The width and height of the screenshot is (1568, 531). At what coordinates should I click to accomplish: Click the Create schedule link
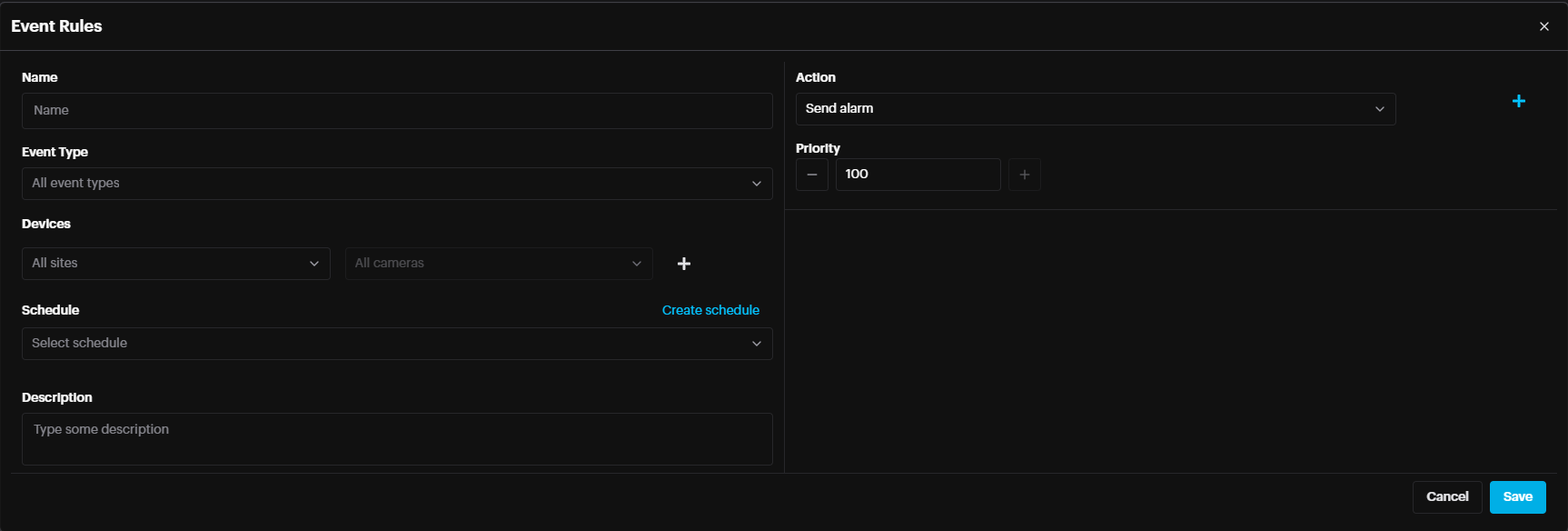click(x=710, y=310)
